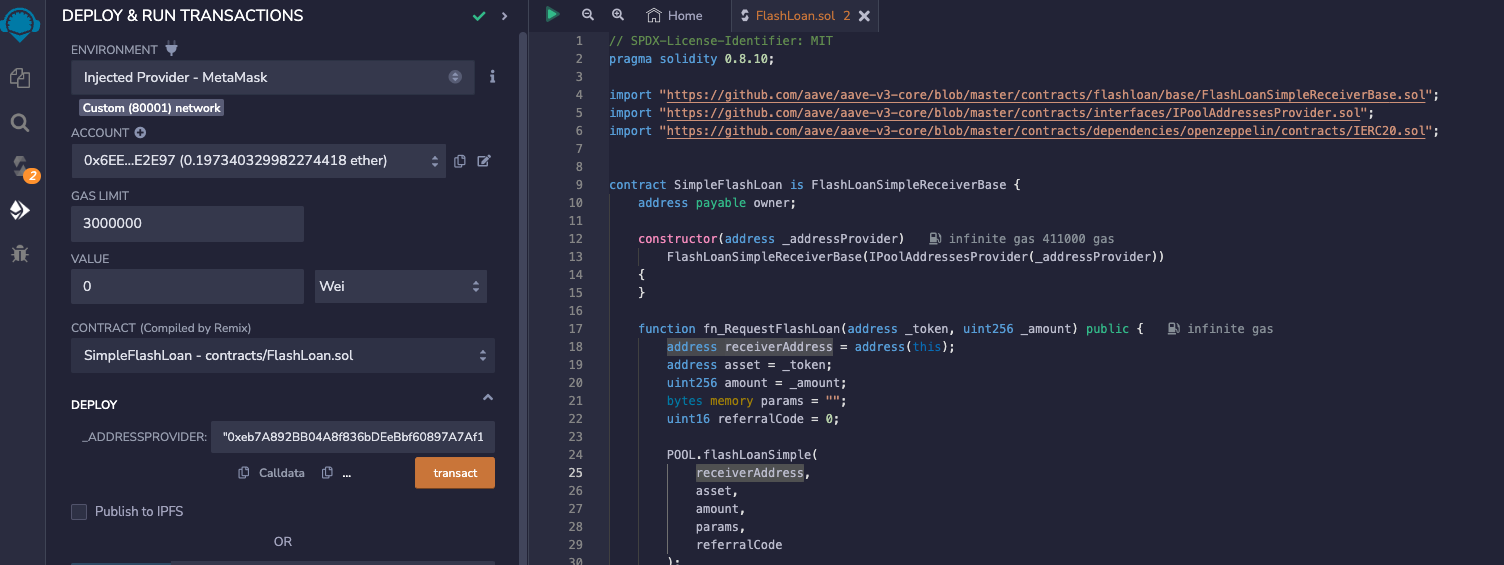This screenshot has height=565, width=1504.
Task: Zoom out the editor font size
Action: pyautogui.click(x=588, y=15)
